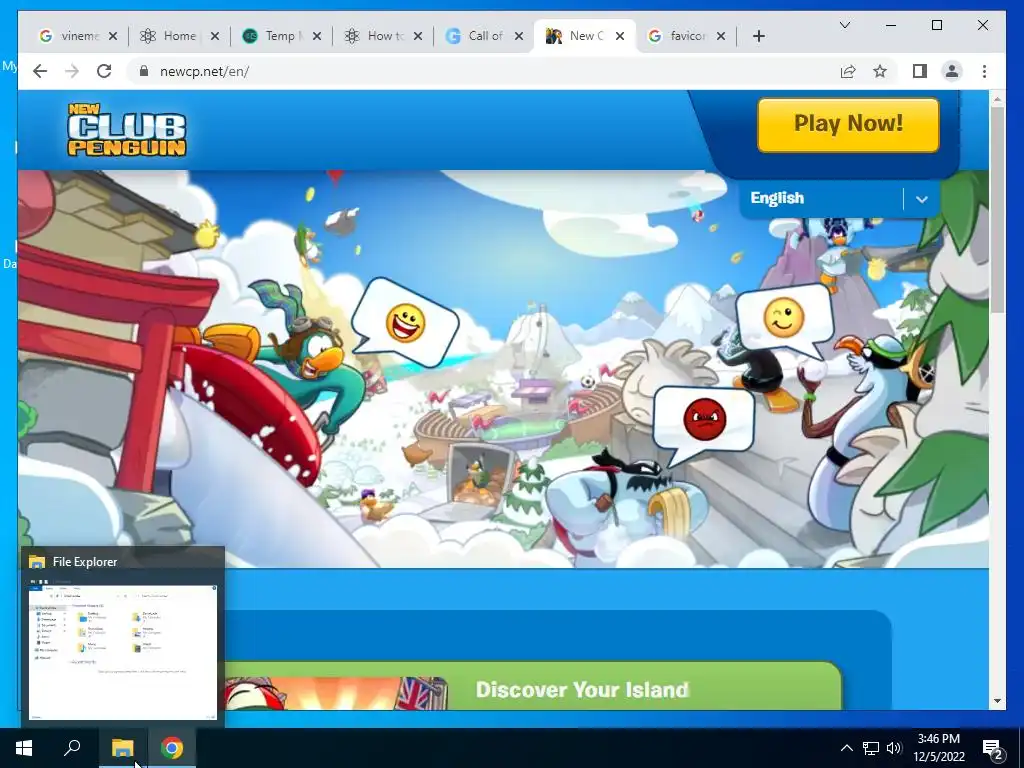Open the Windows Start menu
Screen dimensions: 1024x768
click(24, 748)
